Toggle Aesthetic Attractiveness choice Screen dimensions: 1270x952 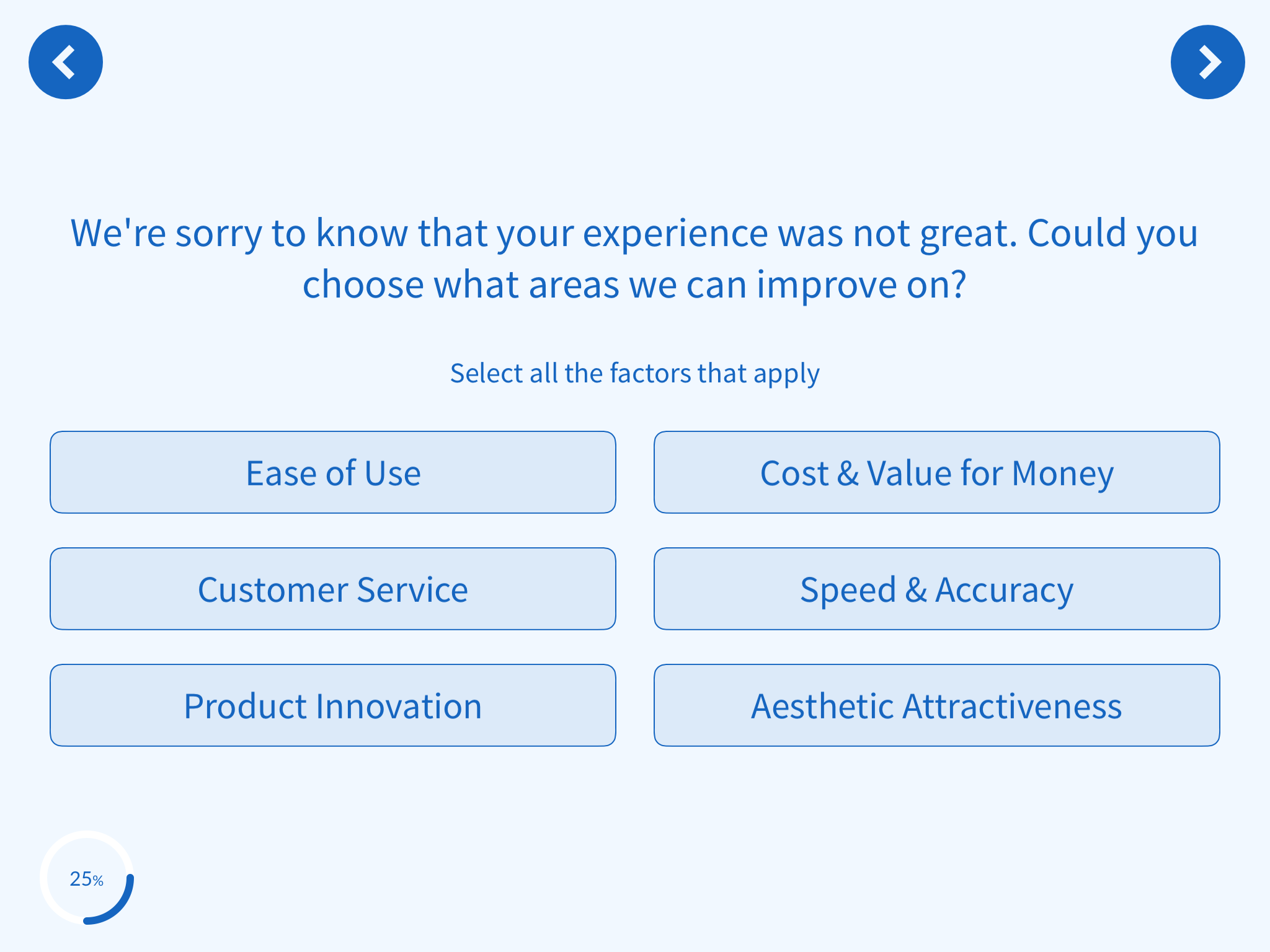pos(937,705)
